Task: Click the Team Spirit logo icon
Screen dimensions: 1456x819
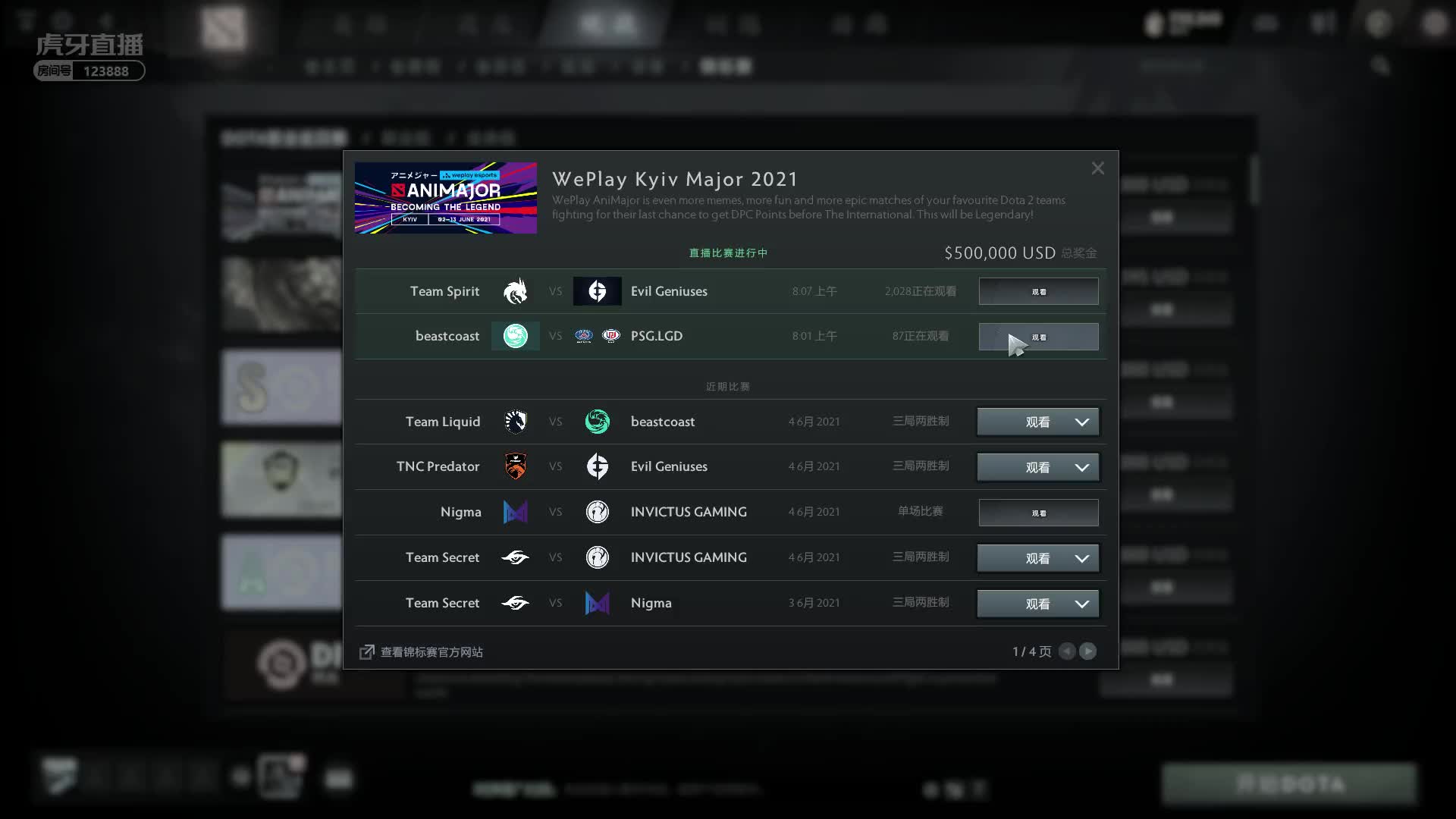Action: [x=516, y=291]
